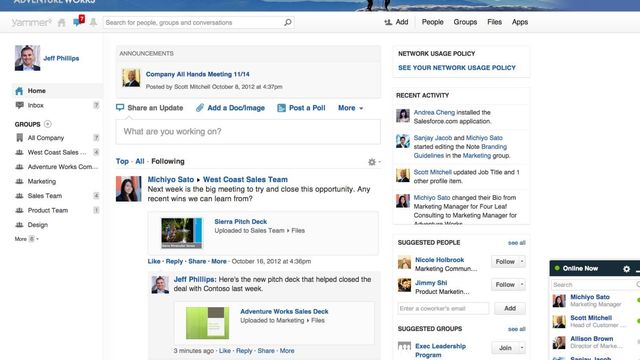This screenshot has height=360, width=640.
Task: Click the Inbox icon in sidebar
Action: [19, 105]
